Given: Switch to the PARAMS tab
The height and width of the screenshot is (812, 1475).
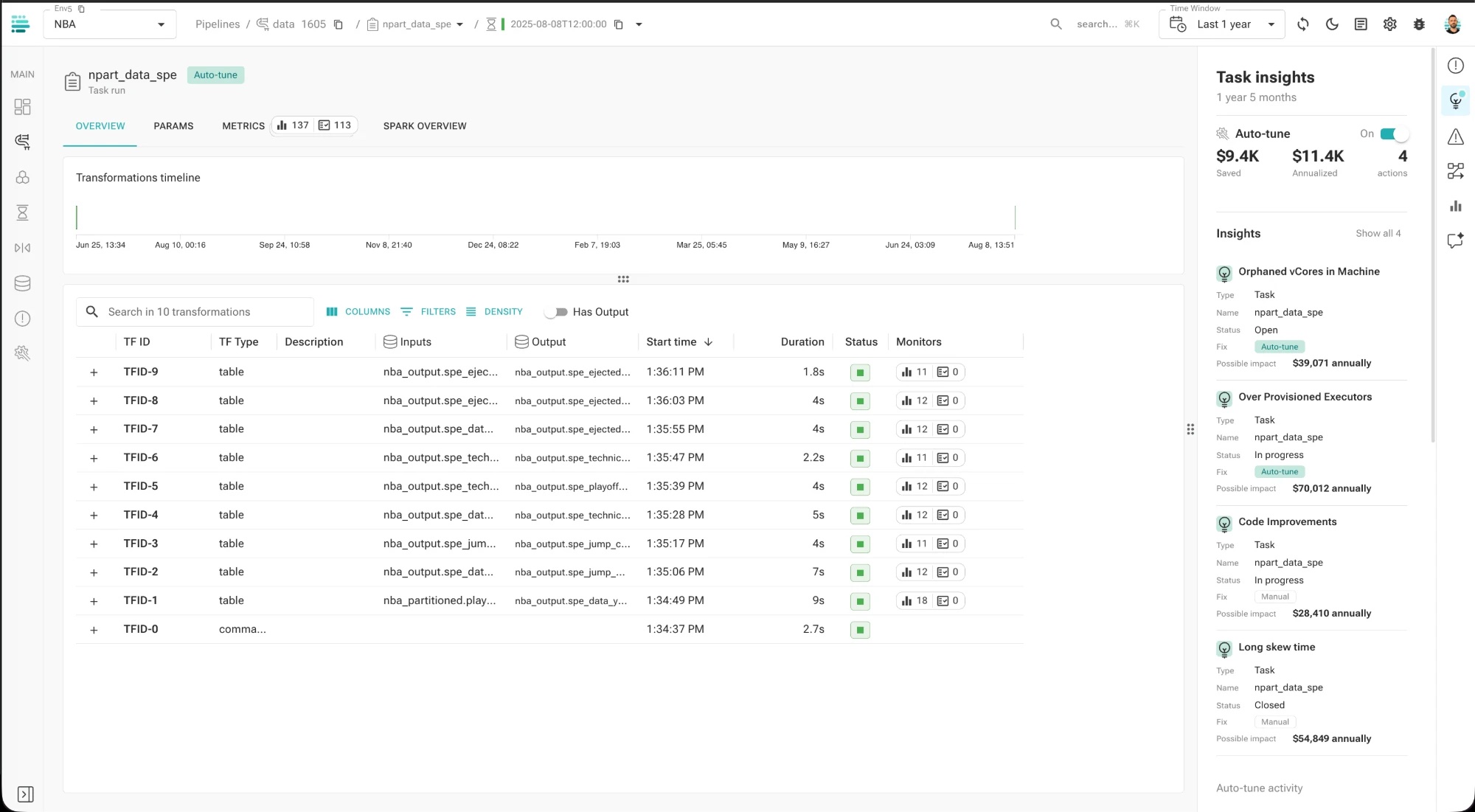Looking at the screenshot, I should pyautogui.click(x=173, y=126).
